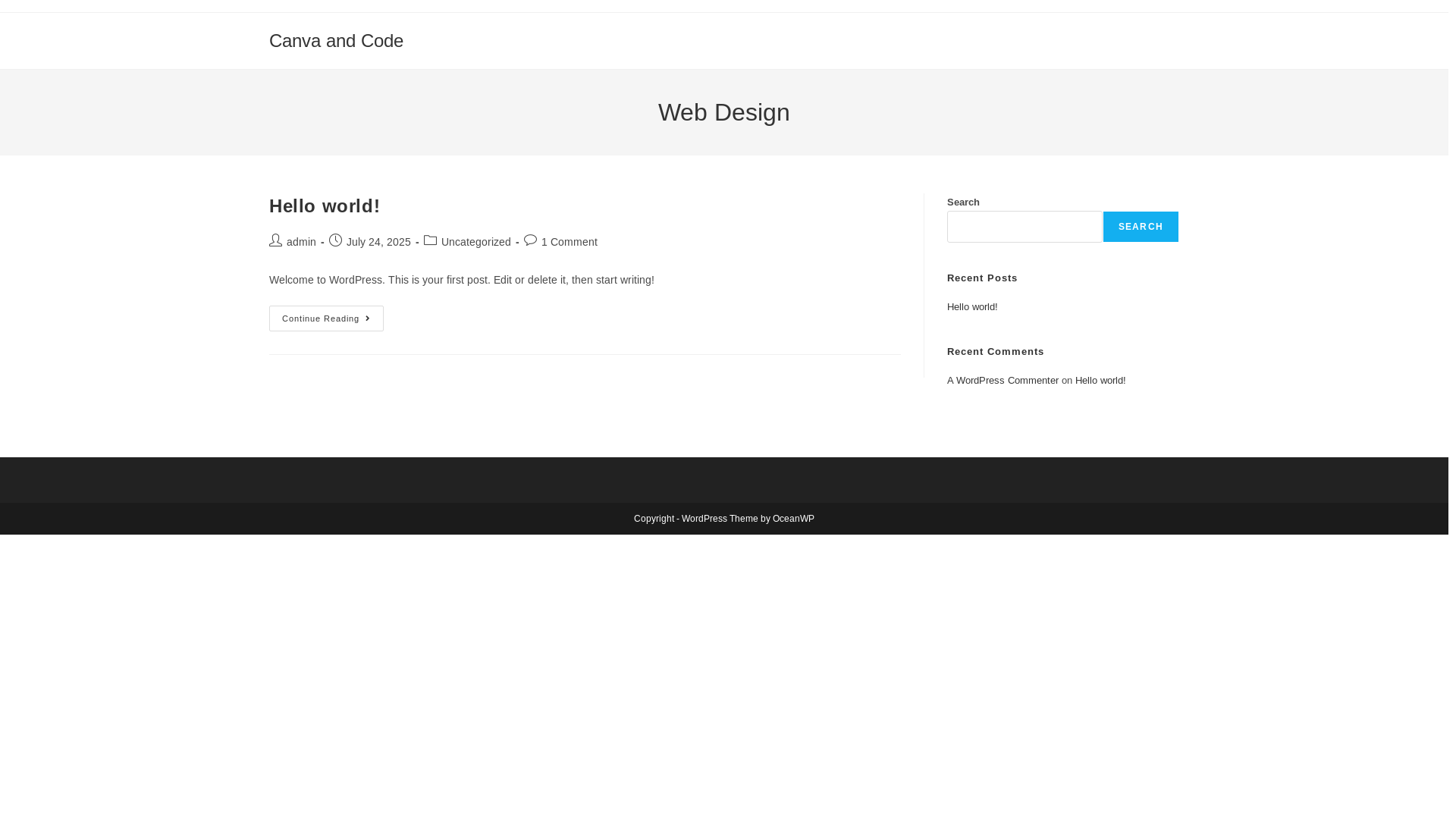Click the Continue Reading button

(326, 318)
